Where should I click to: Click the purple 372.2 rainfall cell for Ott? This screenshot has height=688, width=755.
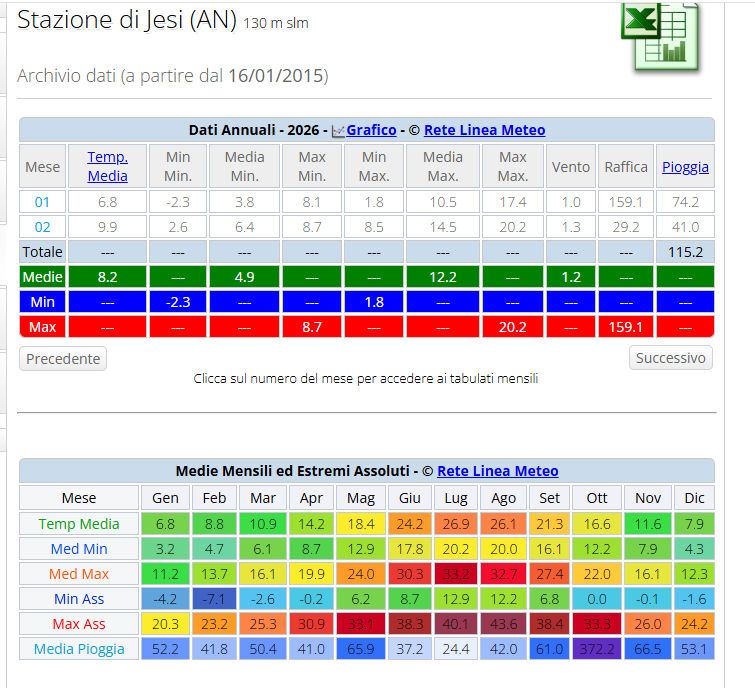pos(597,649)
